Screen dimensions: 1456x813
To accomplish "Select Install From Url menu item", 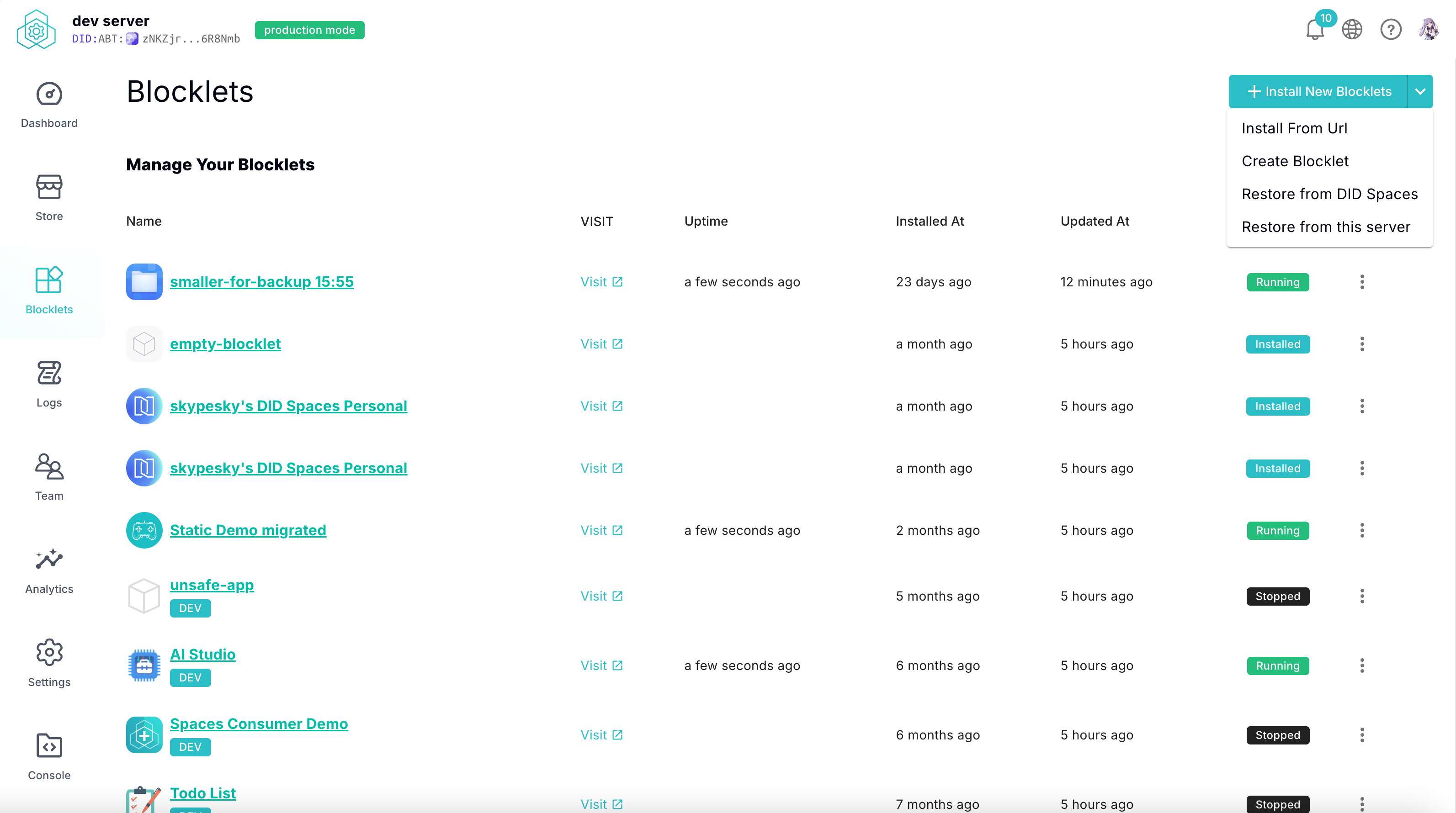I will pos(1294,128).
